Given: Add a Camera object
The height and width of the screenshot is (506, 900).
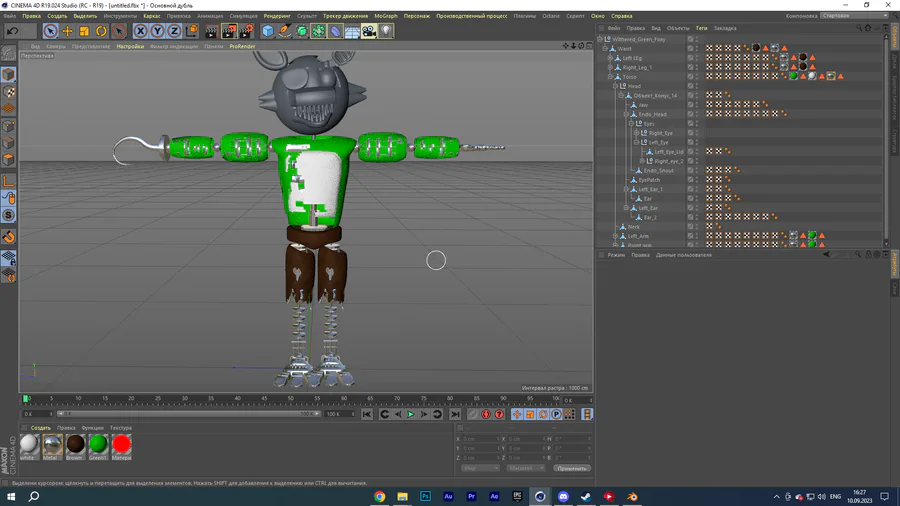Looking at the screenshot, I should click(369, 31).
